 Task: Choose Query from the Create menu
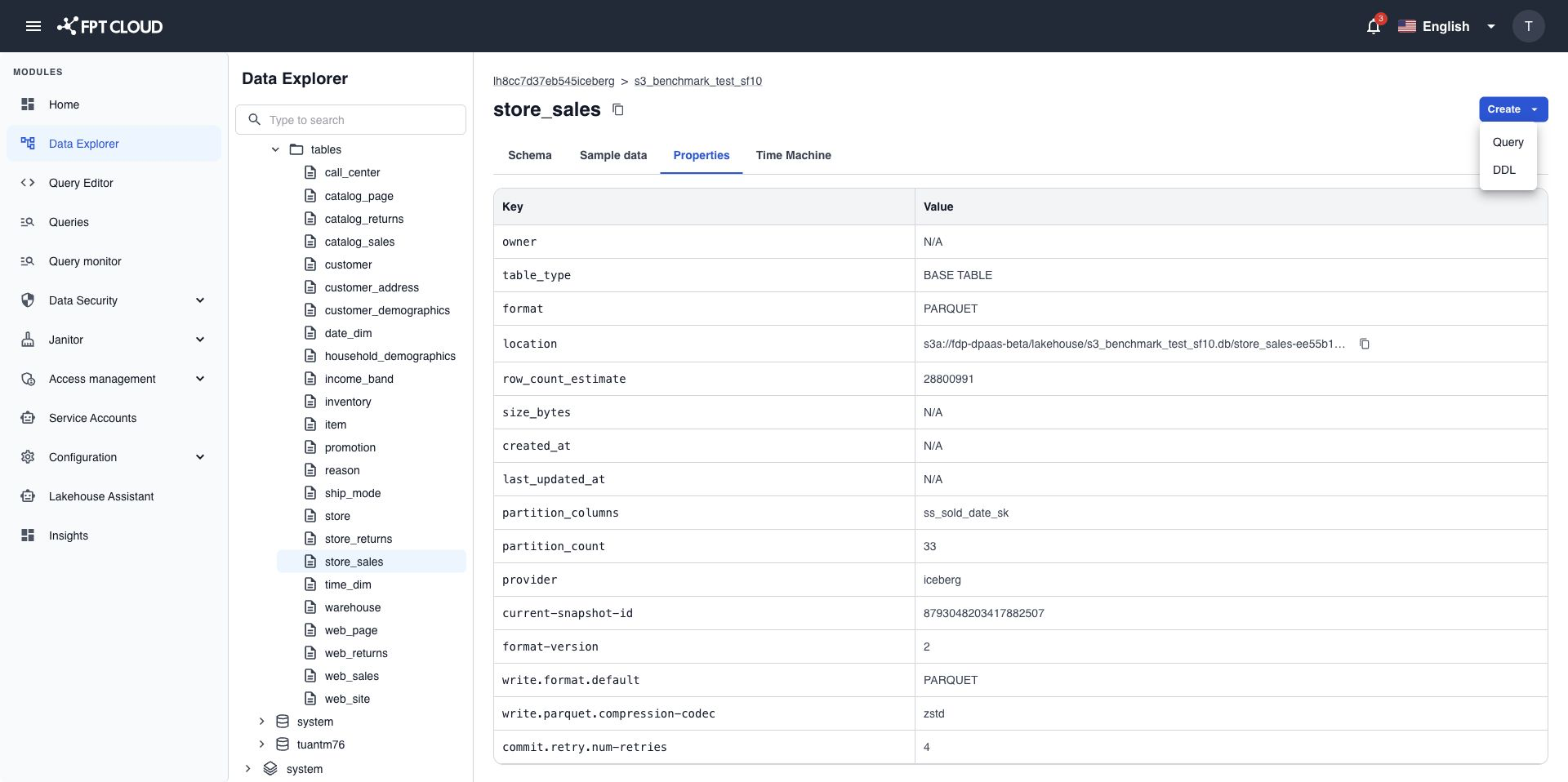(1508, 142)
